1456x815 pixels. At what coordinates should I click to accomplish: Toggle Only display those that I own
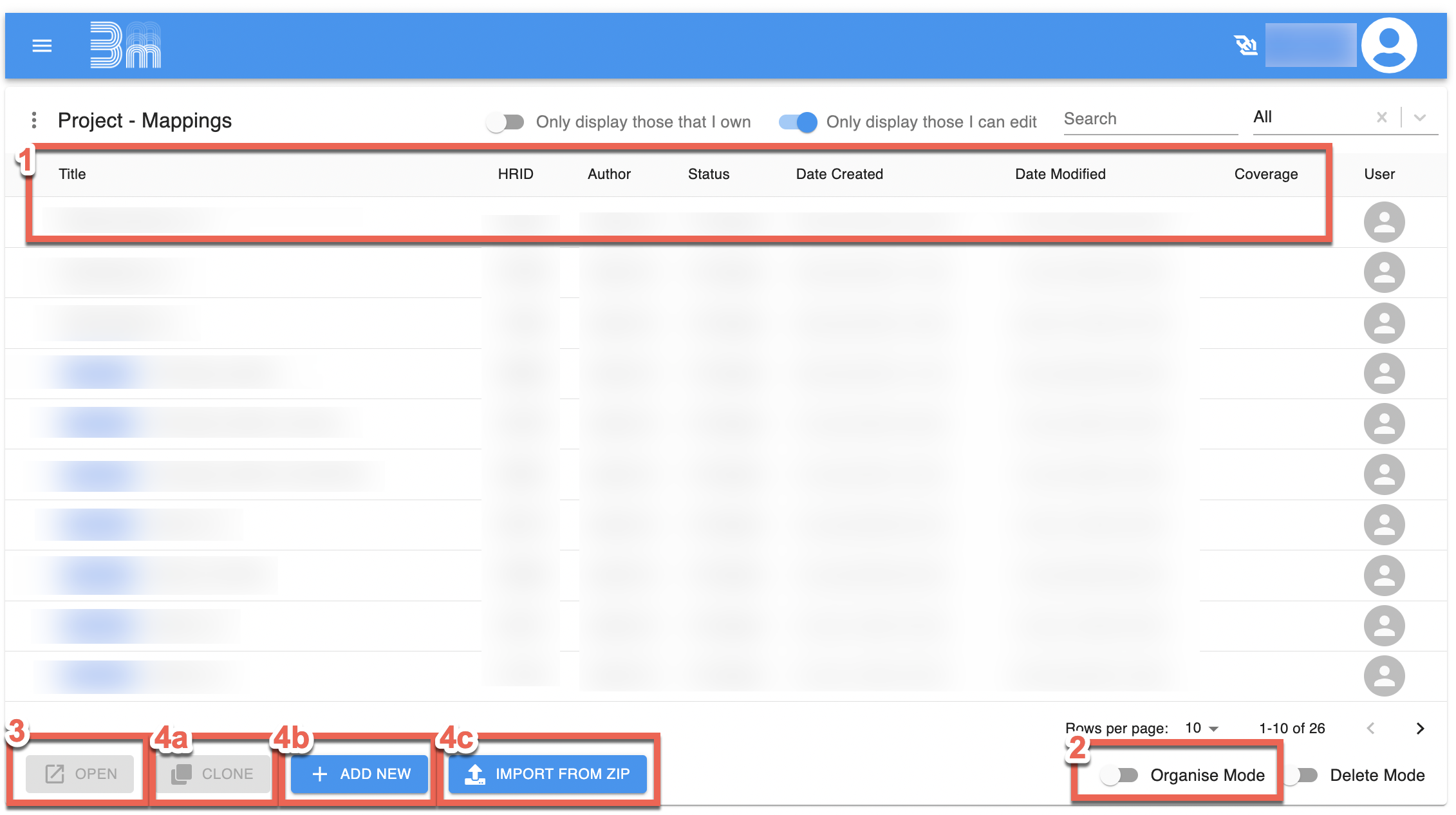pyautogui.click(x=506, y=122)
